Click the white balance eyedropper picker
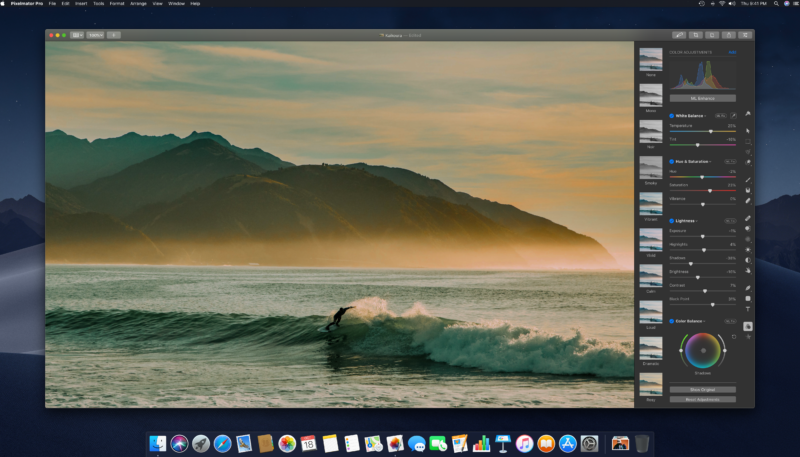The image size is (800, 457). 735,116
